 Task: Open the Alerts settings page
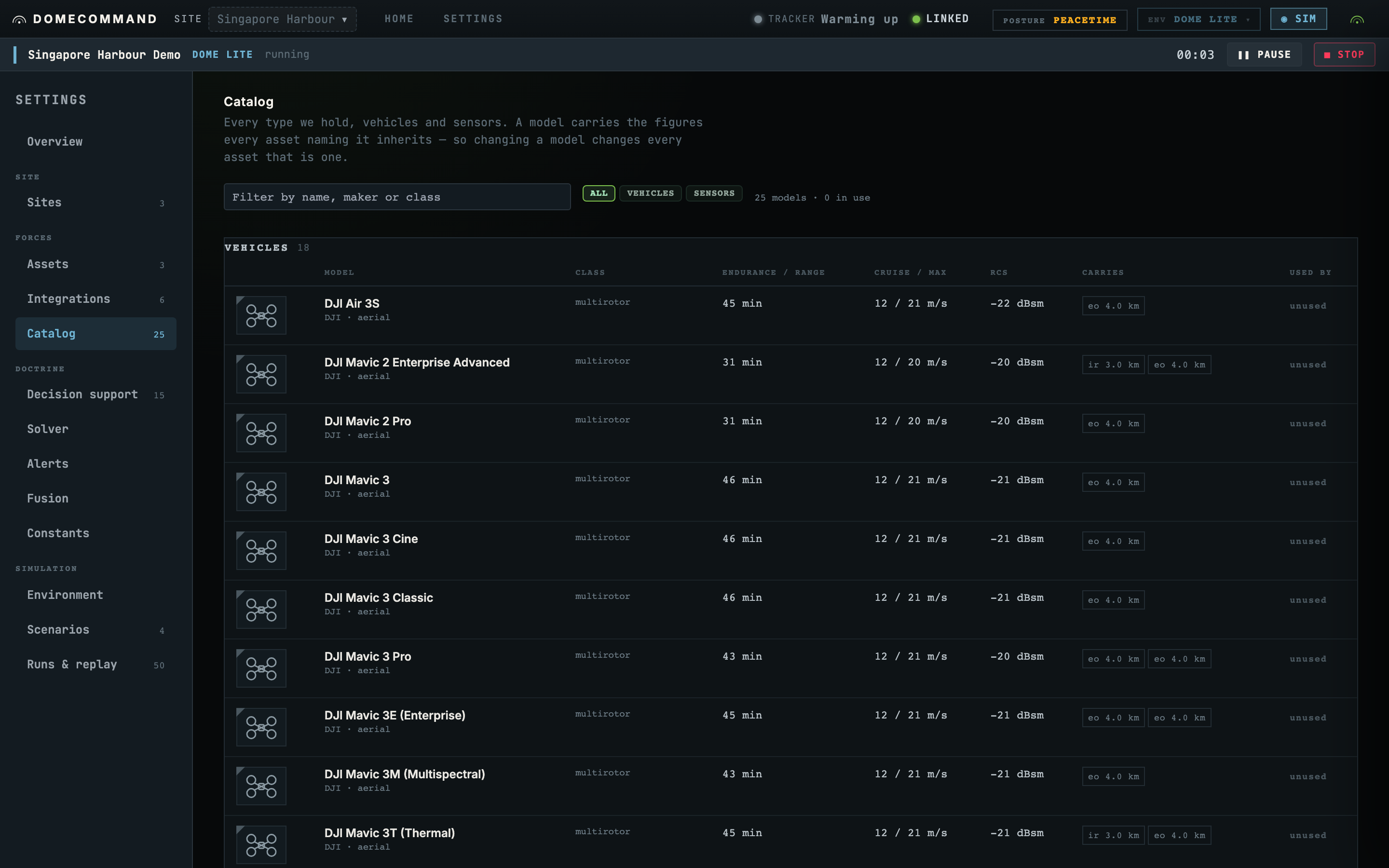[96, 464]
